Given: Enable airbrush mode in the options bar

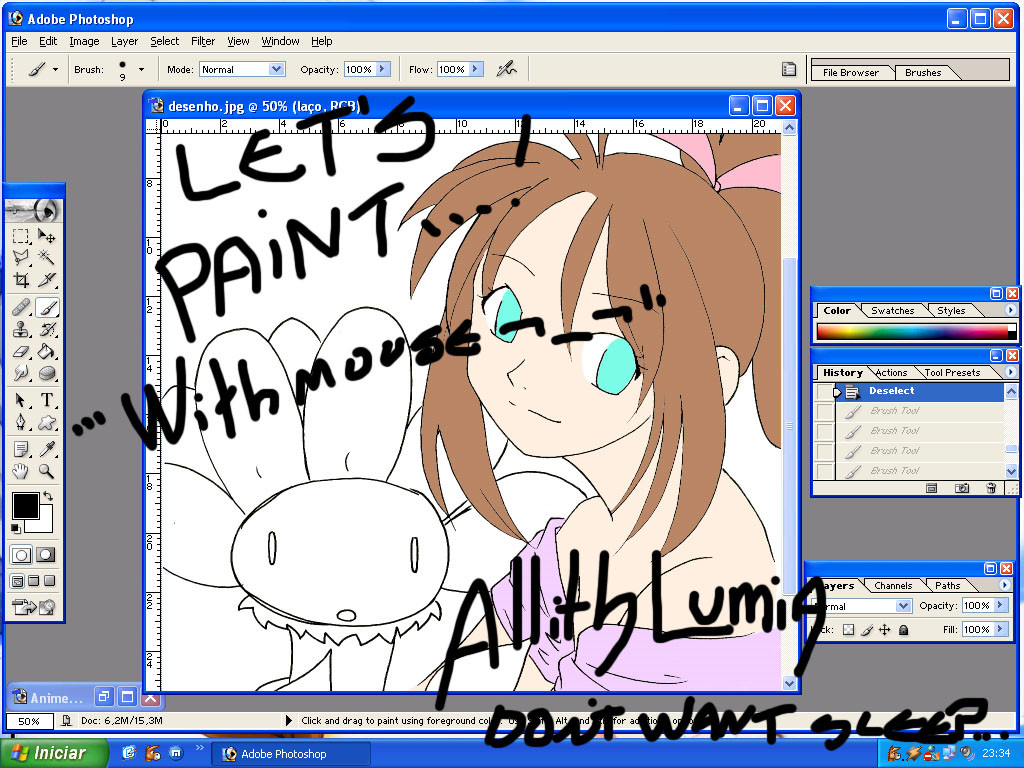Looking at the screenshot, I should pyautogui.click(x=506, y=69).
